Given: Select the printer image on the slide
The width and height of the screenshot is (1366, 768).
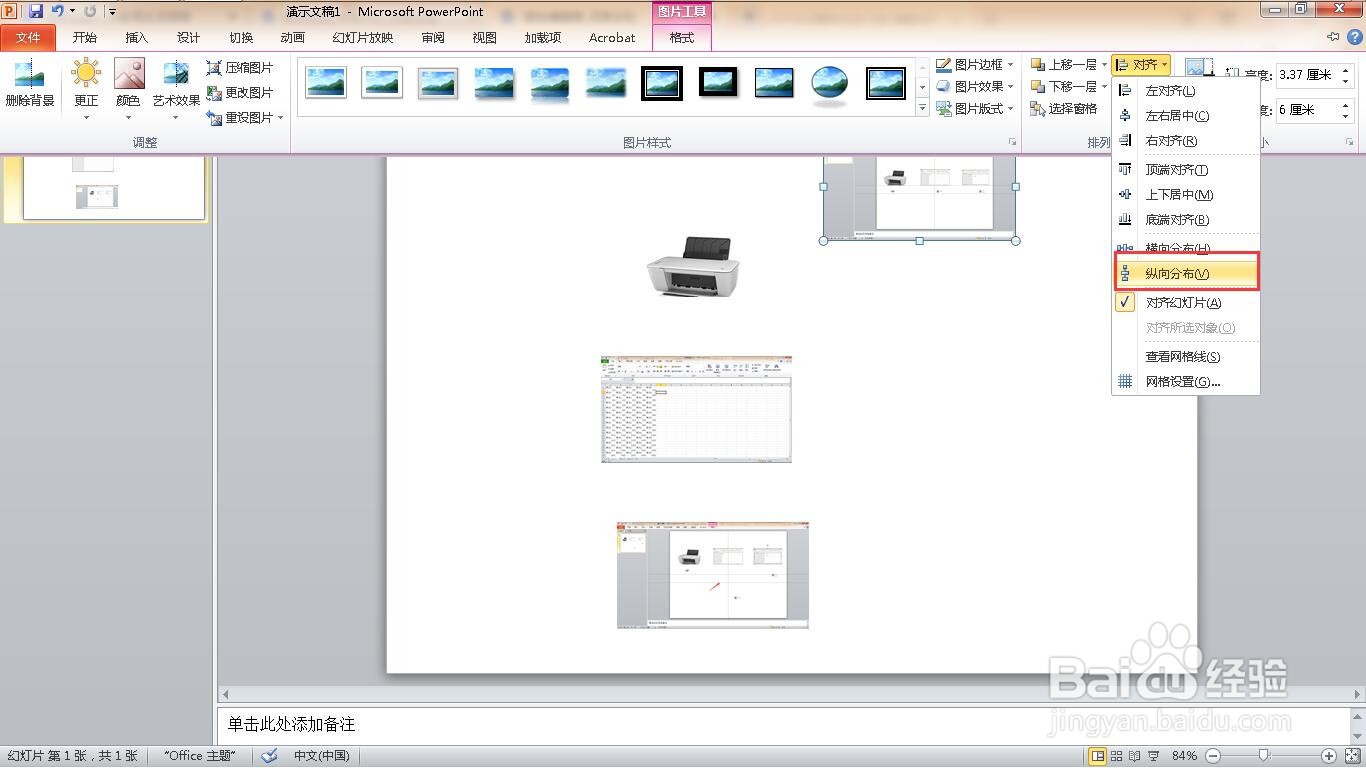Looking at the screenshot, I should [x=695, y=267].
